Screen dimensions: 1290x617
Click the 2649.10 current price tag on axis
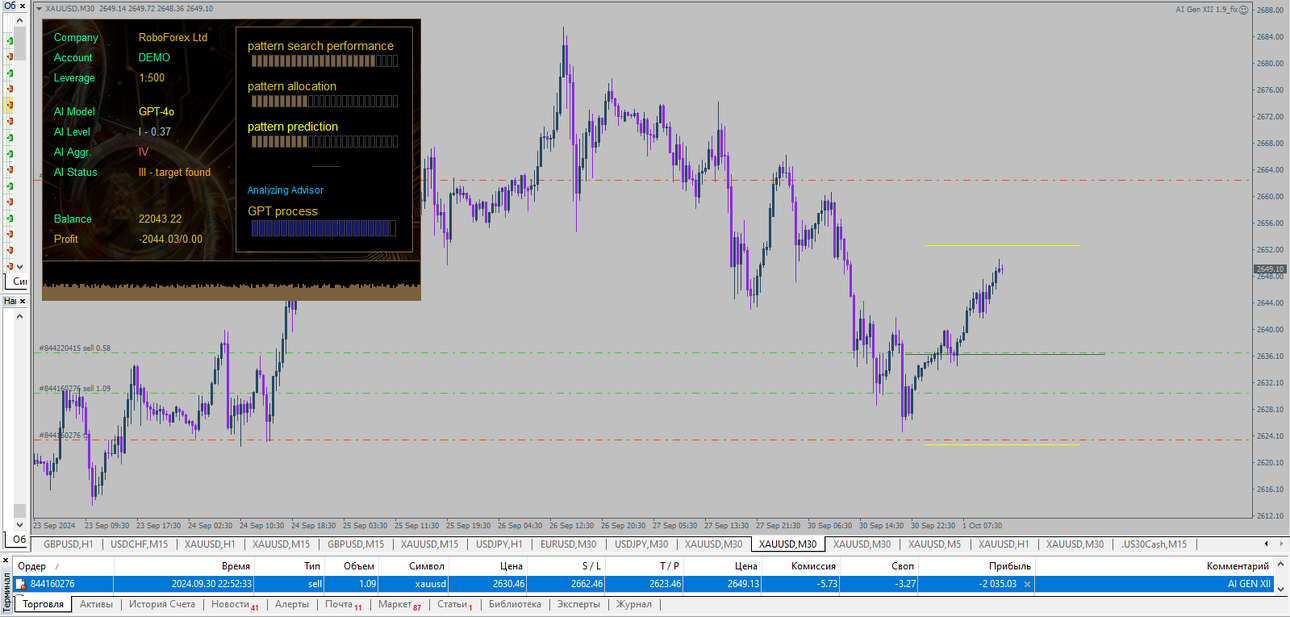[x=1270, y=269]
